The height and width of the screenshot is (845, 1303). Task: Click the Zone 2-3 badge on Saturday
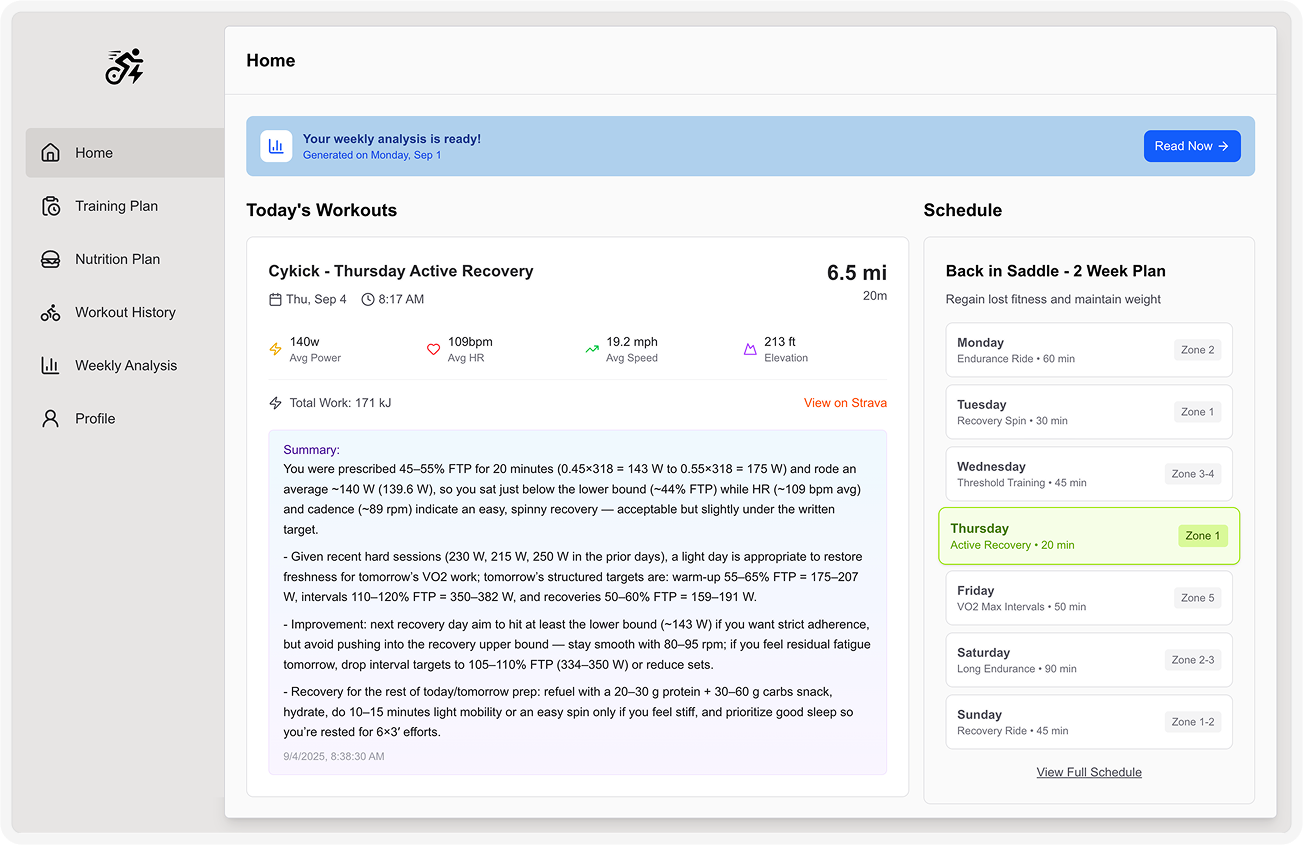pyautogui.click(x=1193, y=660)
